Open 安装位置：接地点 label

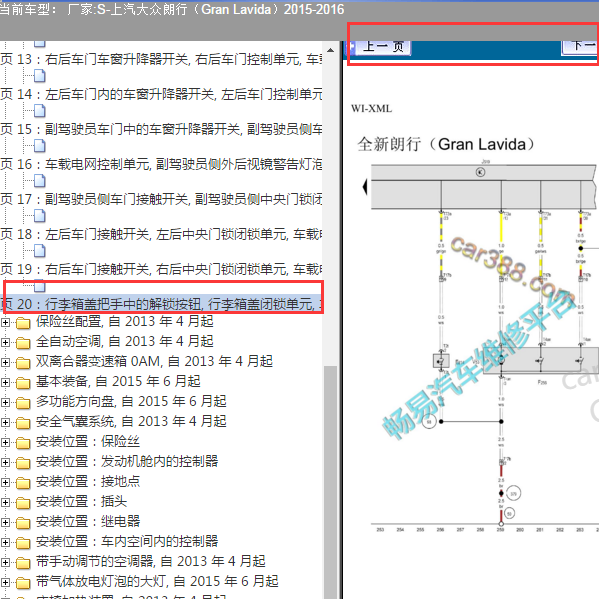[88, 481]
